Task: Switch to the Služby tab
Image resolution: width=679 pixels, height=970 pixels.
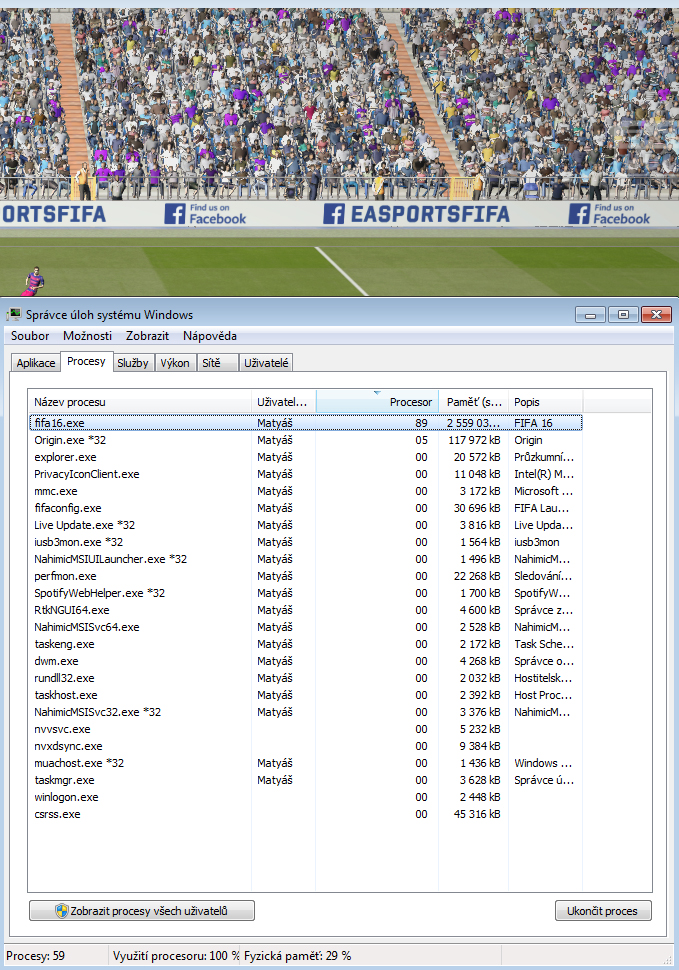Action: [133, 363]
